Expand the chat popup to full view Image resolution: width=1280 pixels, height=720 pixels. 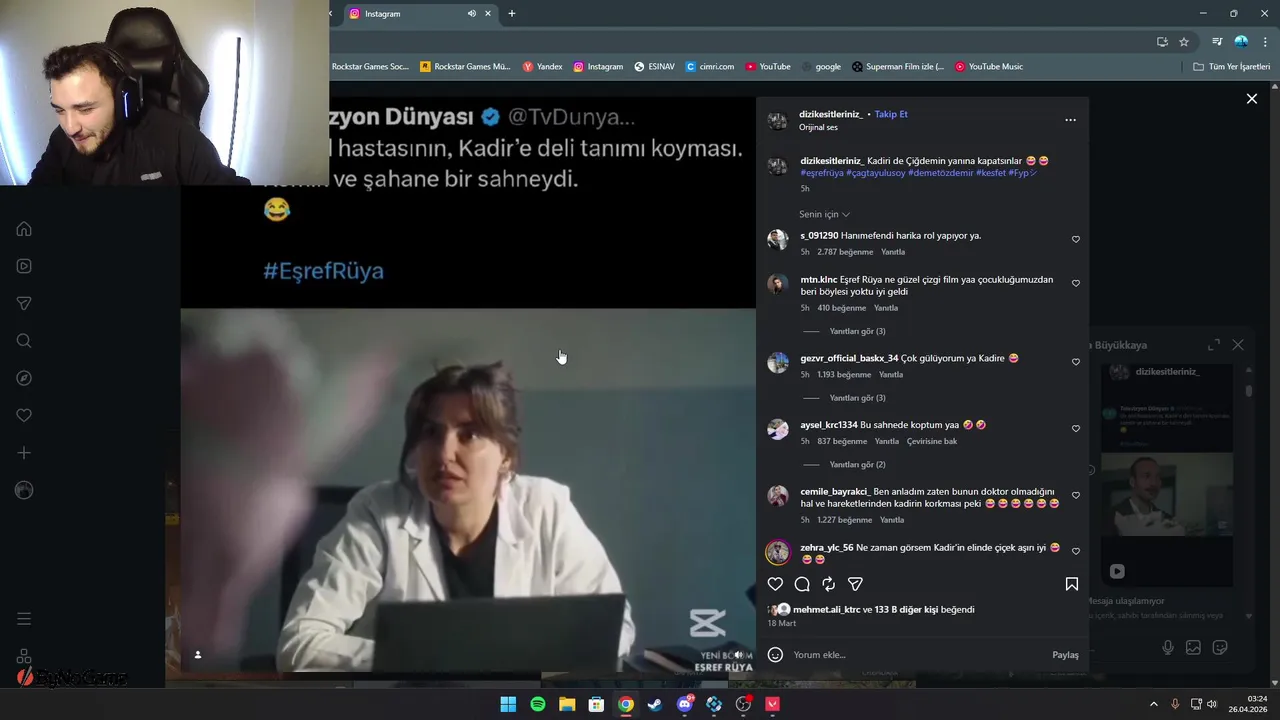pyautogui.click(x=1213, y=345)
